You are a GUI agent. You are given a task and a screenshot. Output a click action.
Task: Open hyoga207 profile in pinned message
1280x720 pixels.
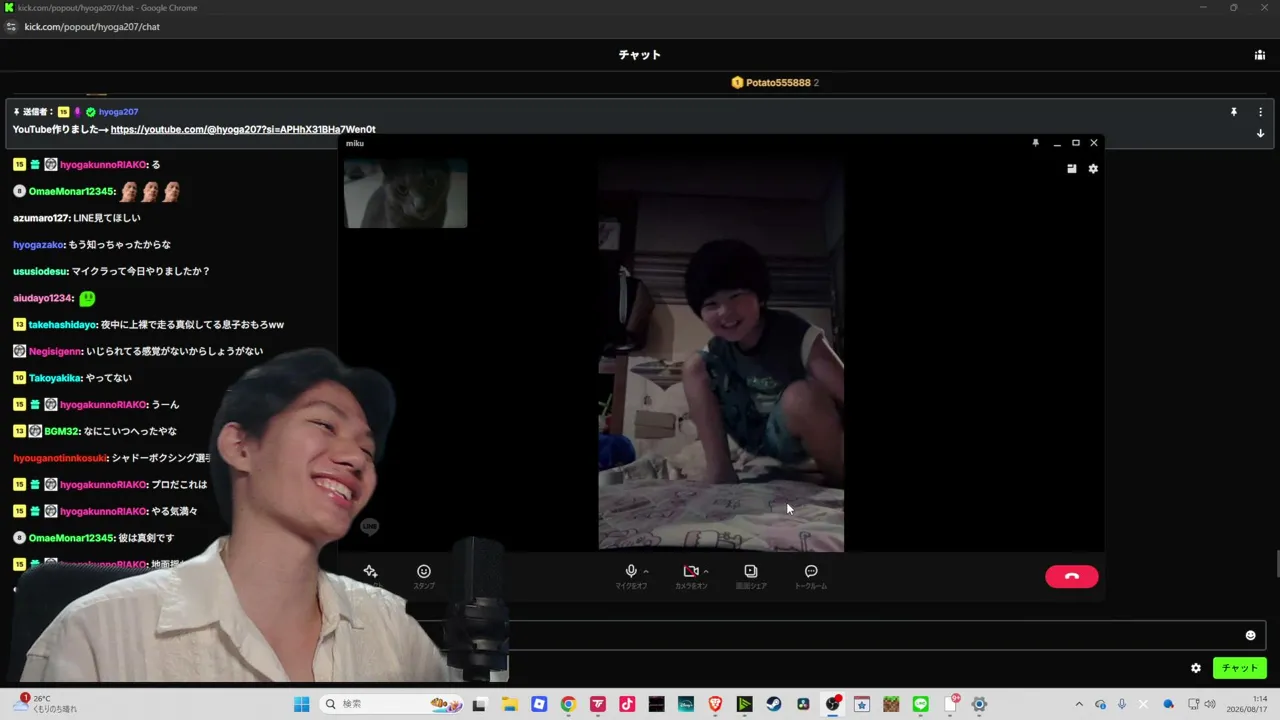(118, 112)
